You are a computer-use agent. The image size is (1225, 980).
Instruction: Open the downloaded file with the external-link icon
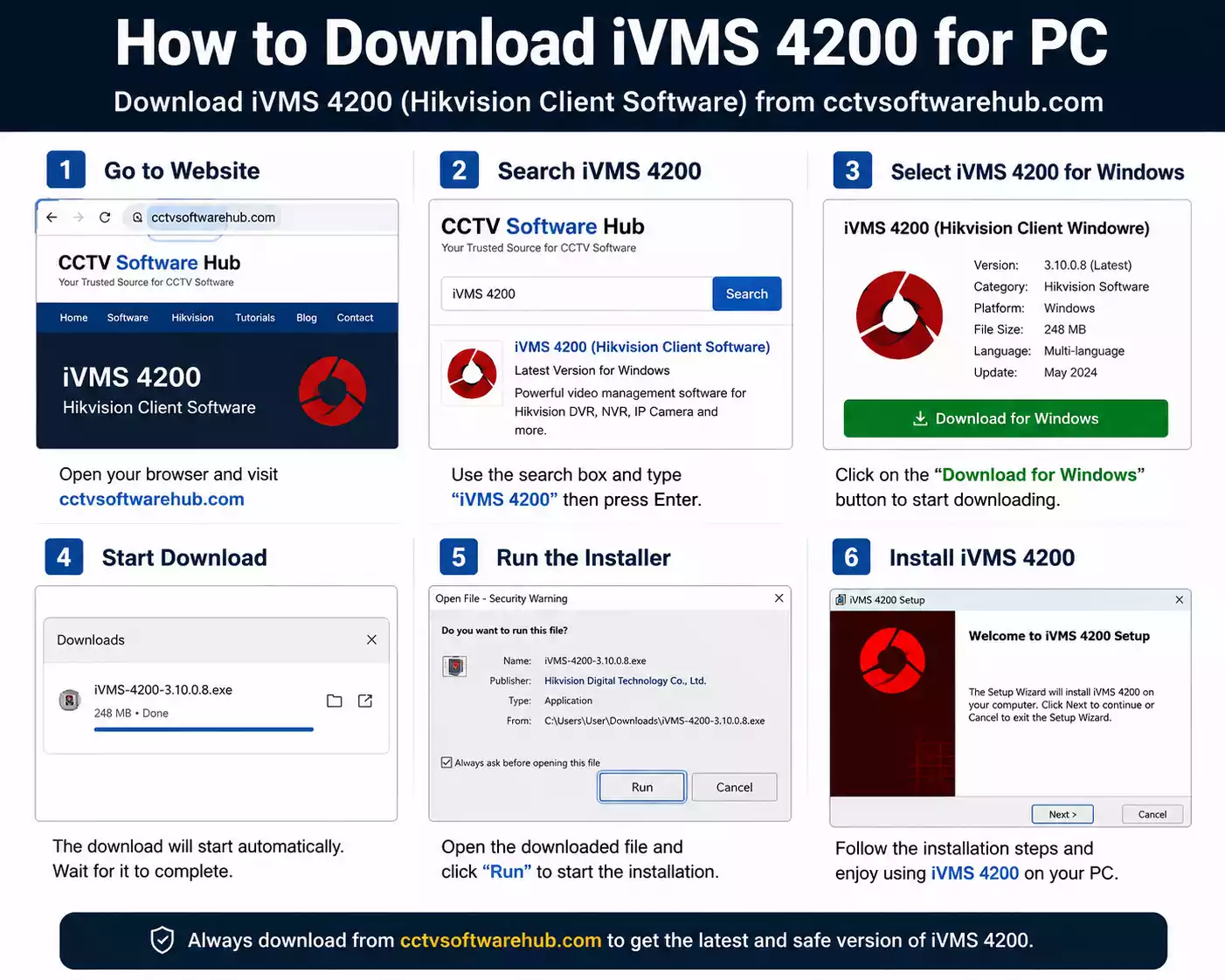tap(365, 700)
